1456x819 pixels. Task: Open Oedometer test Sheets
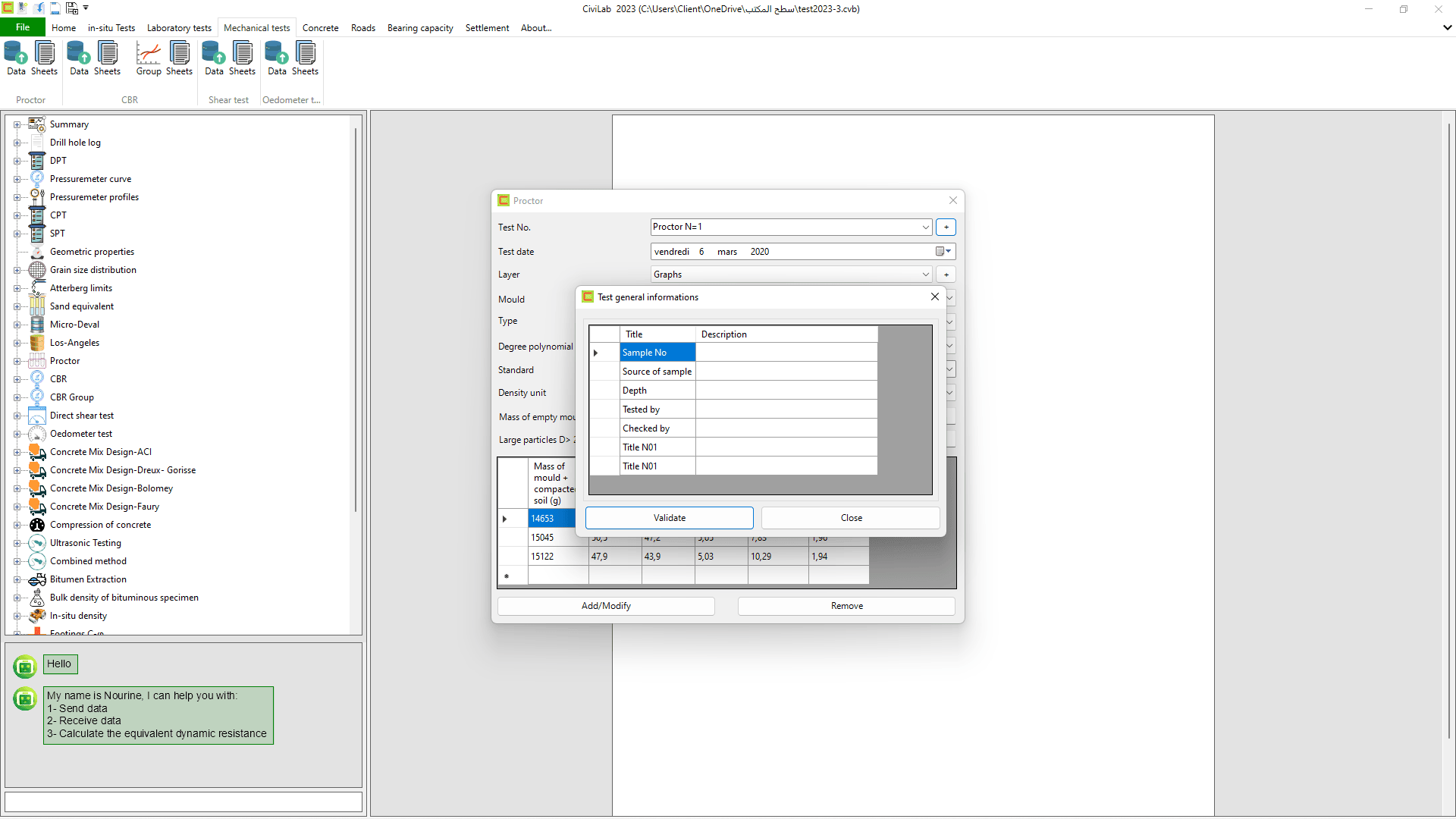click(x=306, y=57)
